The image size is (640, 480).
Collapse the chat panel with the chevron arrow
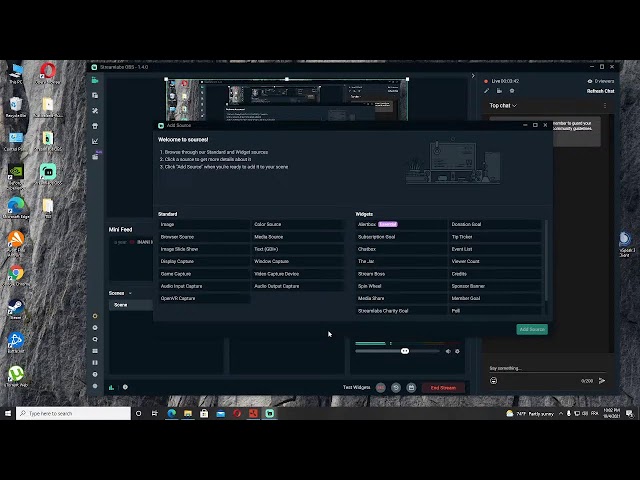[x=473, y=76]
